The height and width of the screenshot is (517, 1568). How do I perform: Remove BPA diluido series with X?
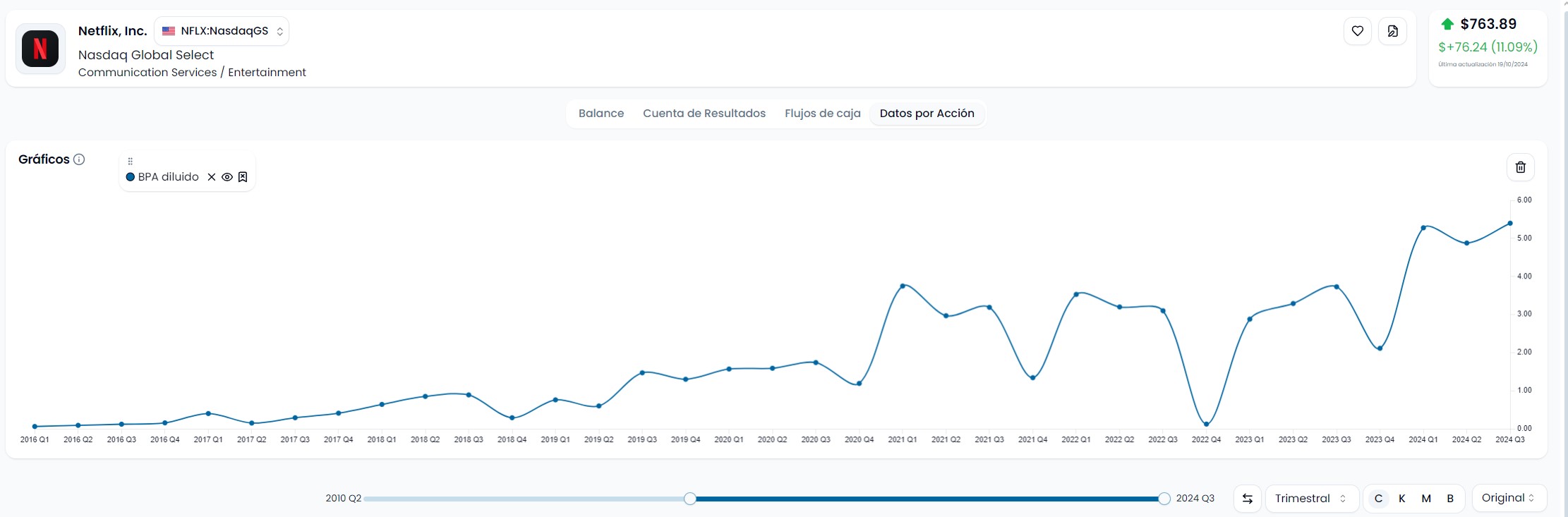click(212, 177)
